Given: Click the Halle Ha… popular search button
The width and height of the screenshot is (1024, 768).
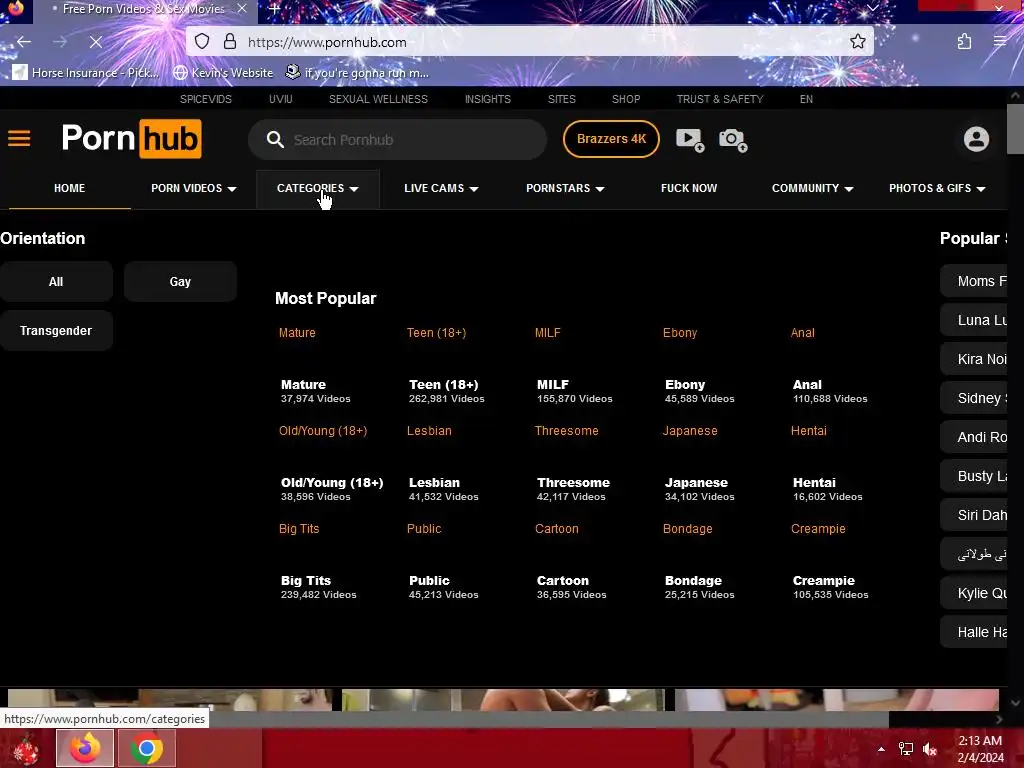Looking at the screenshot, I should pos(974,632).
